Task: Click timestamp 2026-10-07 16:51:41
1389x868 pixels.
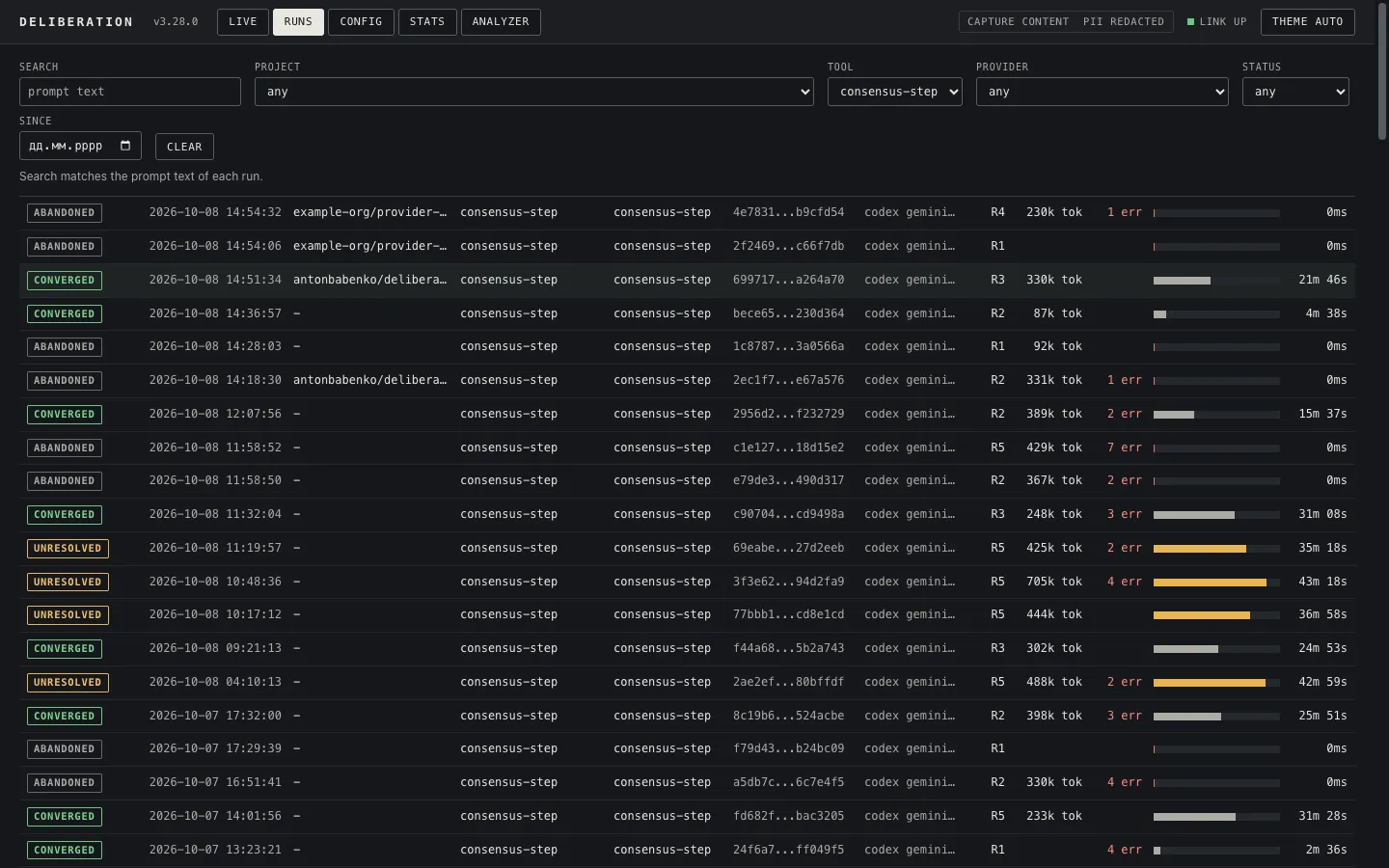Action: [215, 782]
